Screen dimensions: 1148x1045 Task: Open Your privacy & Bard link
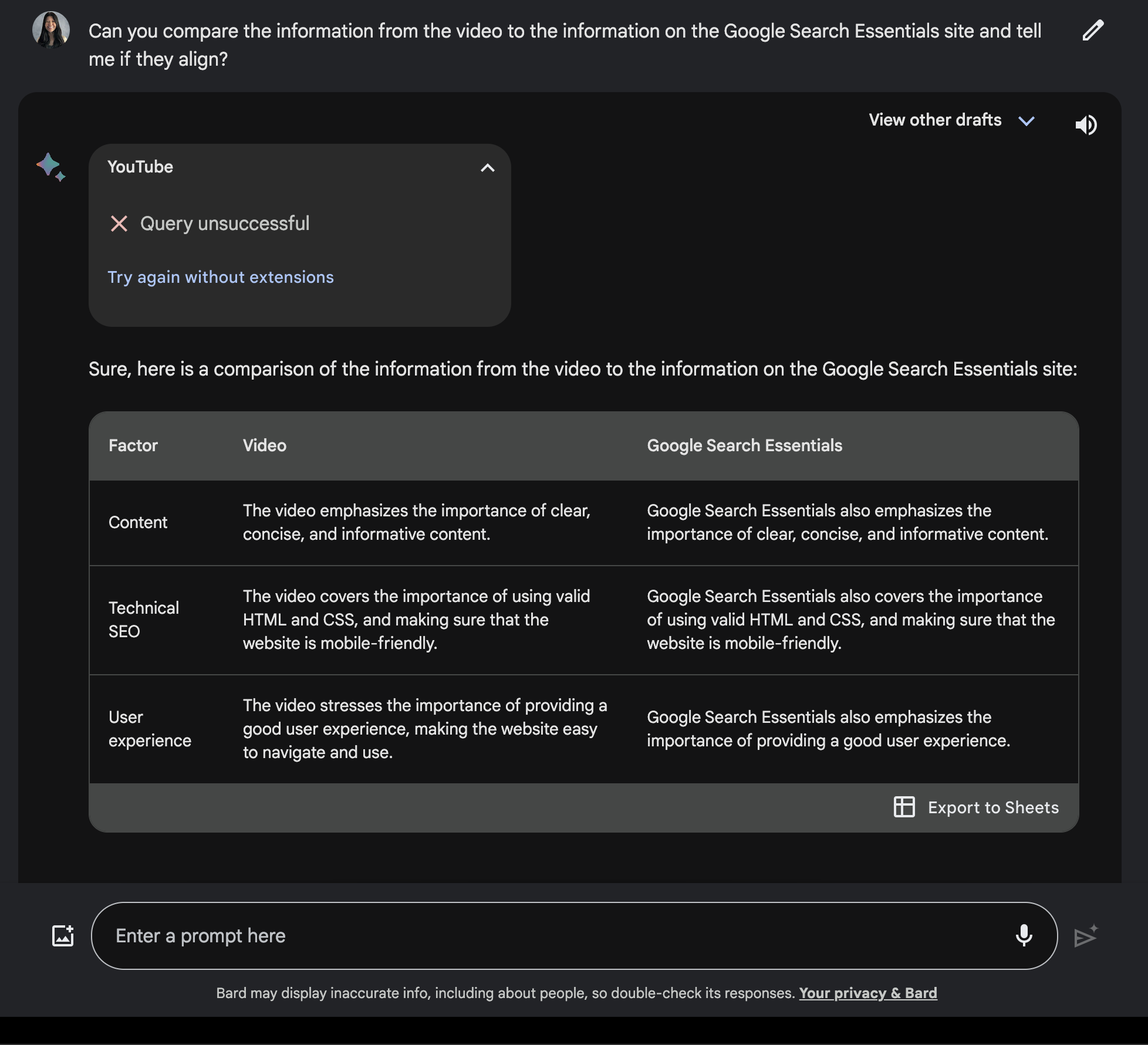867,993
